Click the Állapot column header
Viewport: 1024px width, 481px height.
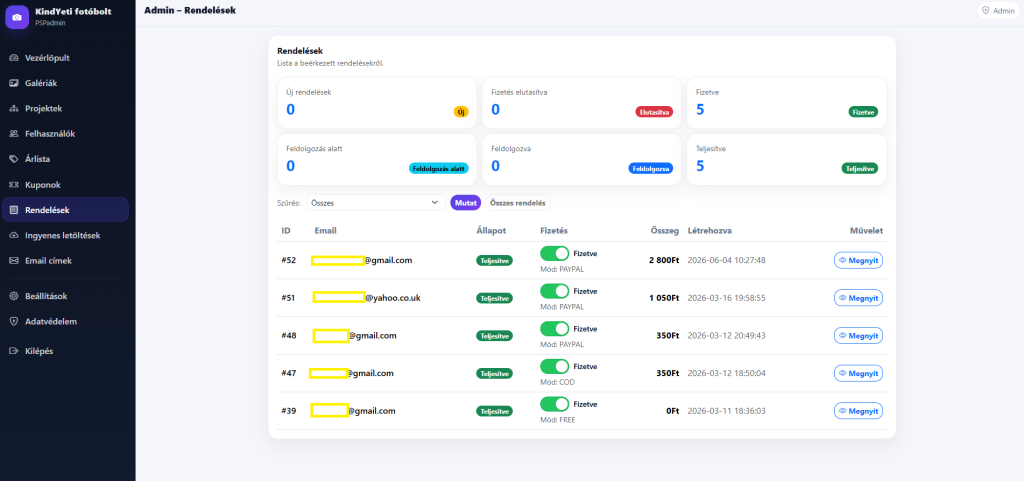(491, 231)
